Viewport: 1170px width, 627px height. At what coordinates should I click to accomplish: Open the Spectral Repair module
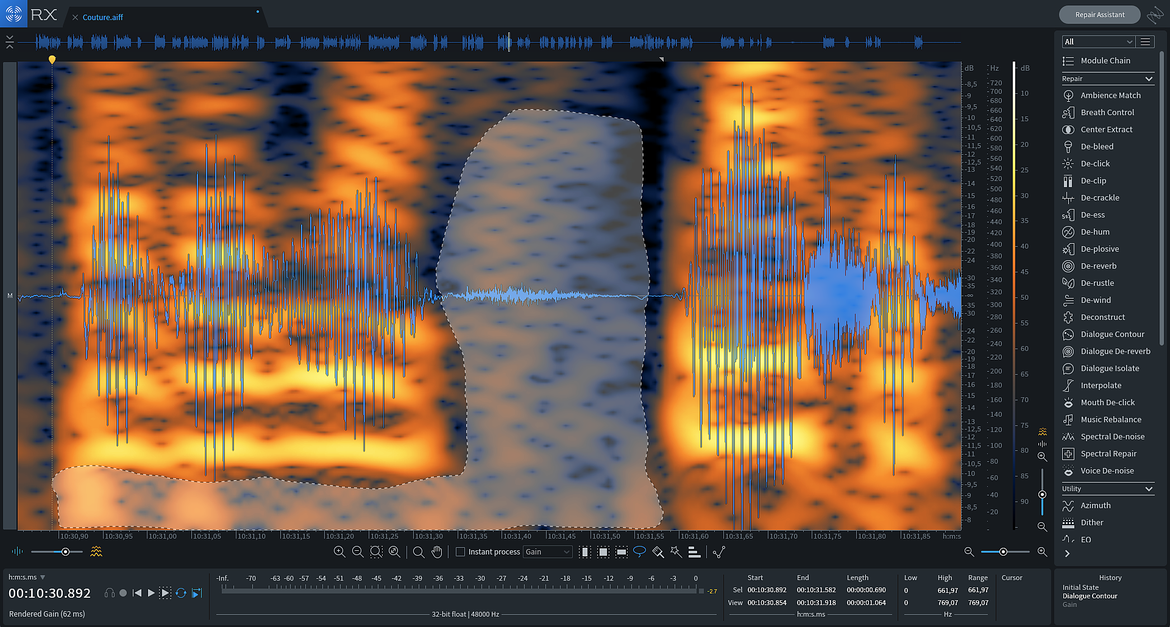[x=1108, y=454]
